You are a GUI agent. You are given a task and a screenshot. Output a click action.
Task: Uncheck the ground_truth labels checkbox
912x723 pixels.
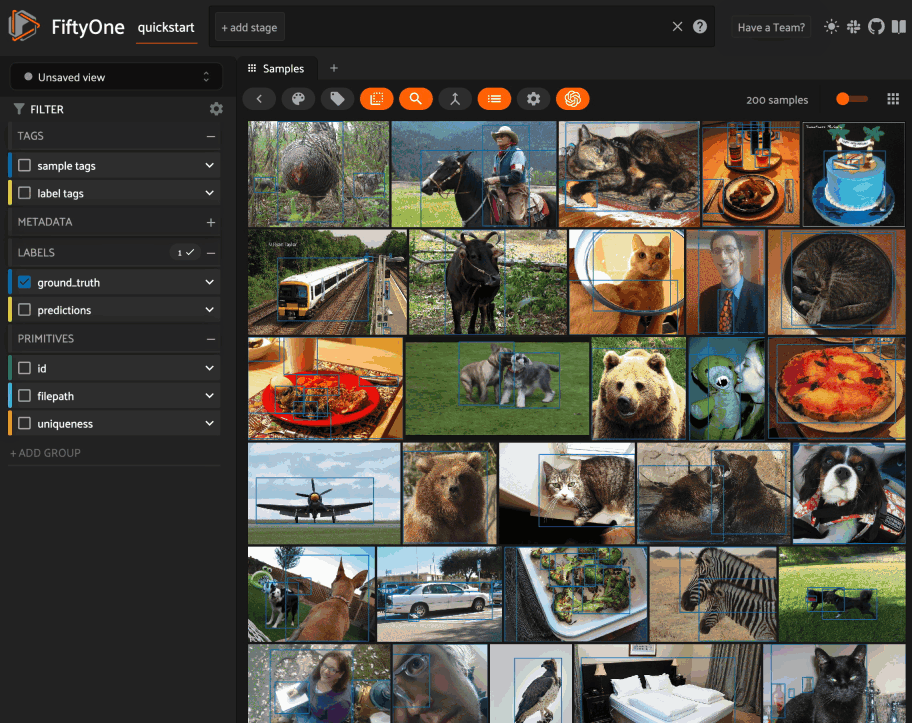click(x=25, y=281)
